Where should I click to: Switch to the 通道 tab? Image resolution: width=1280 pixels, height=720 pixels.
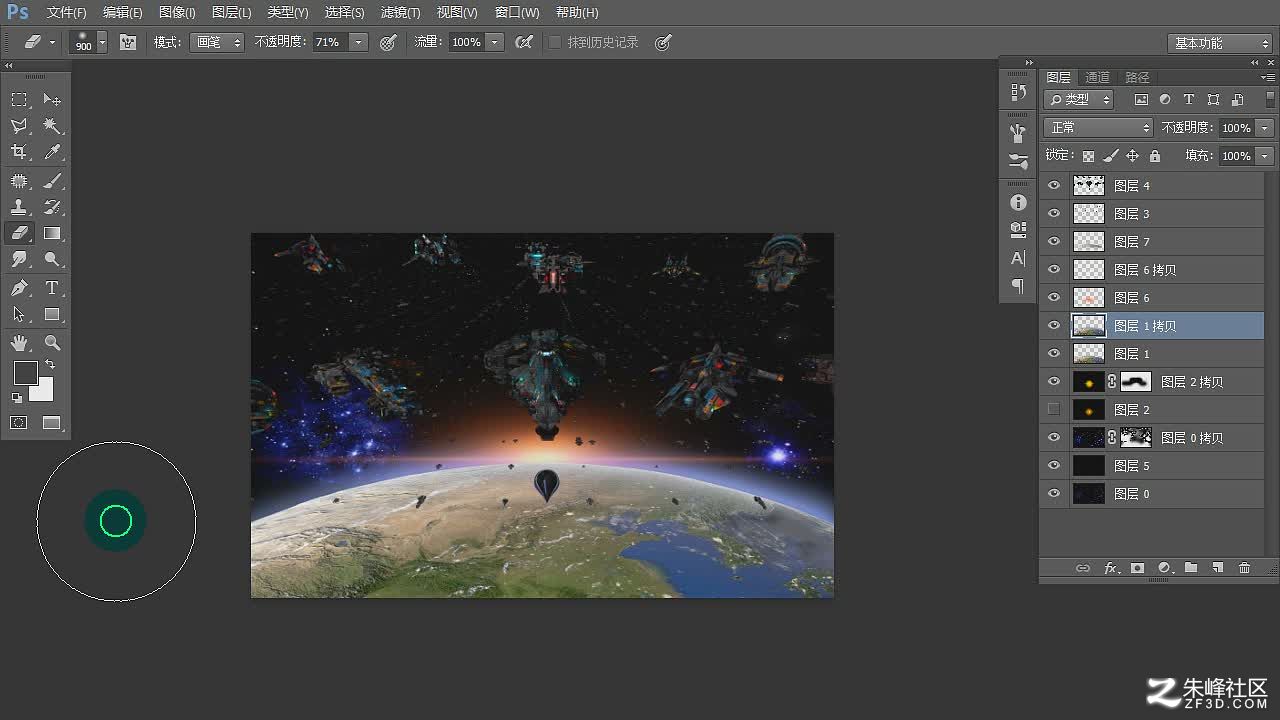pyautogui.click(x=1097, y=77)
